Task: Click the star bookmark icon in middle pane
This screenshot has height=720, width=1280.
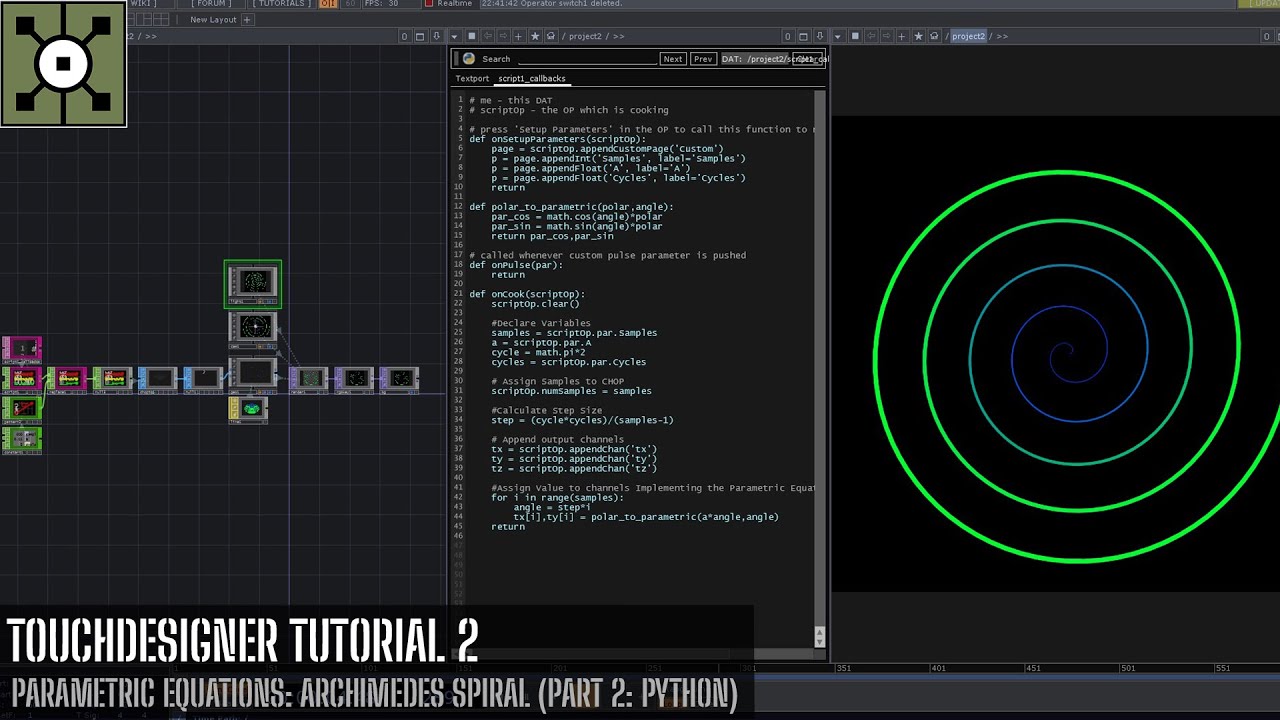Action: click(x=535, y=36)
